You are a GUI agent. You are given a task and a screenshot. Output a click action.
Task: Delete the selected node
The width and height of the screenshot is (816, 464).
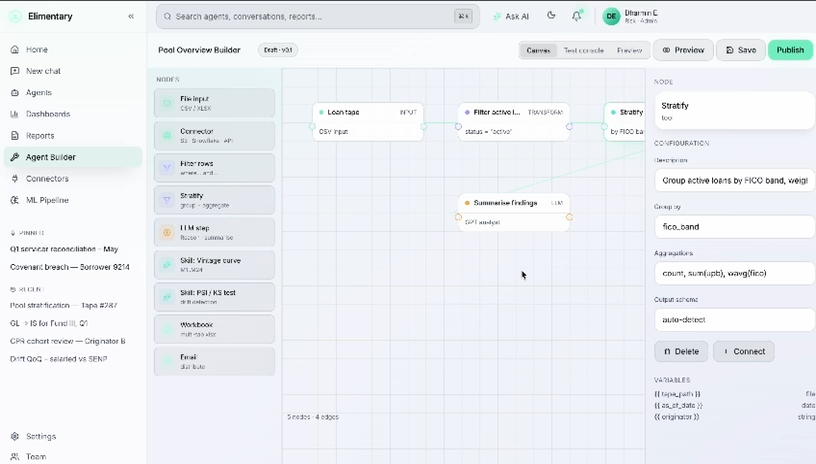(681, 351)
